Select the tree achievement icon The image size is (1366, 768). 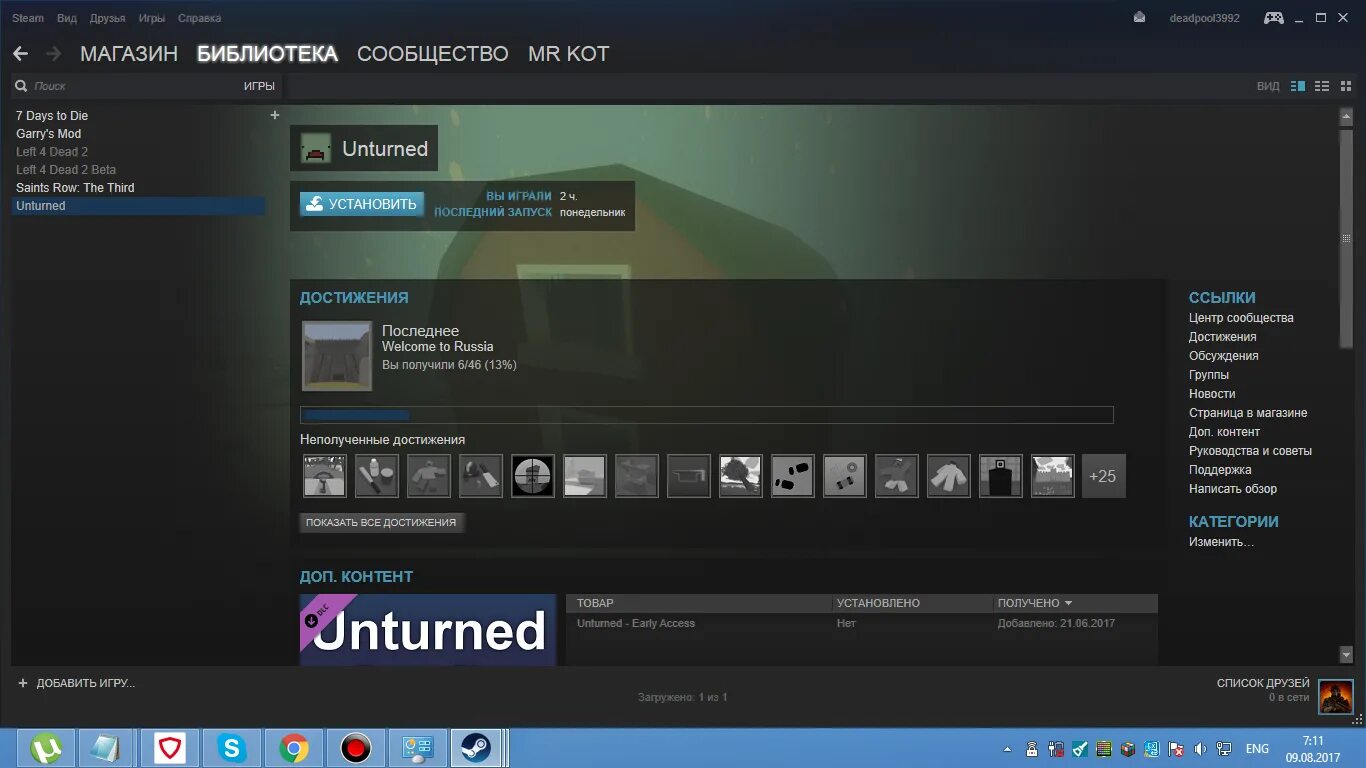pyautogui.click(x=741, y=476)
